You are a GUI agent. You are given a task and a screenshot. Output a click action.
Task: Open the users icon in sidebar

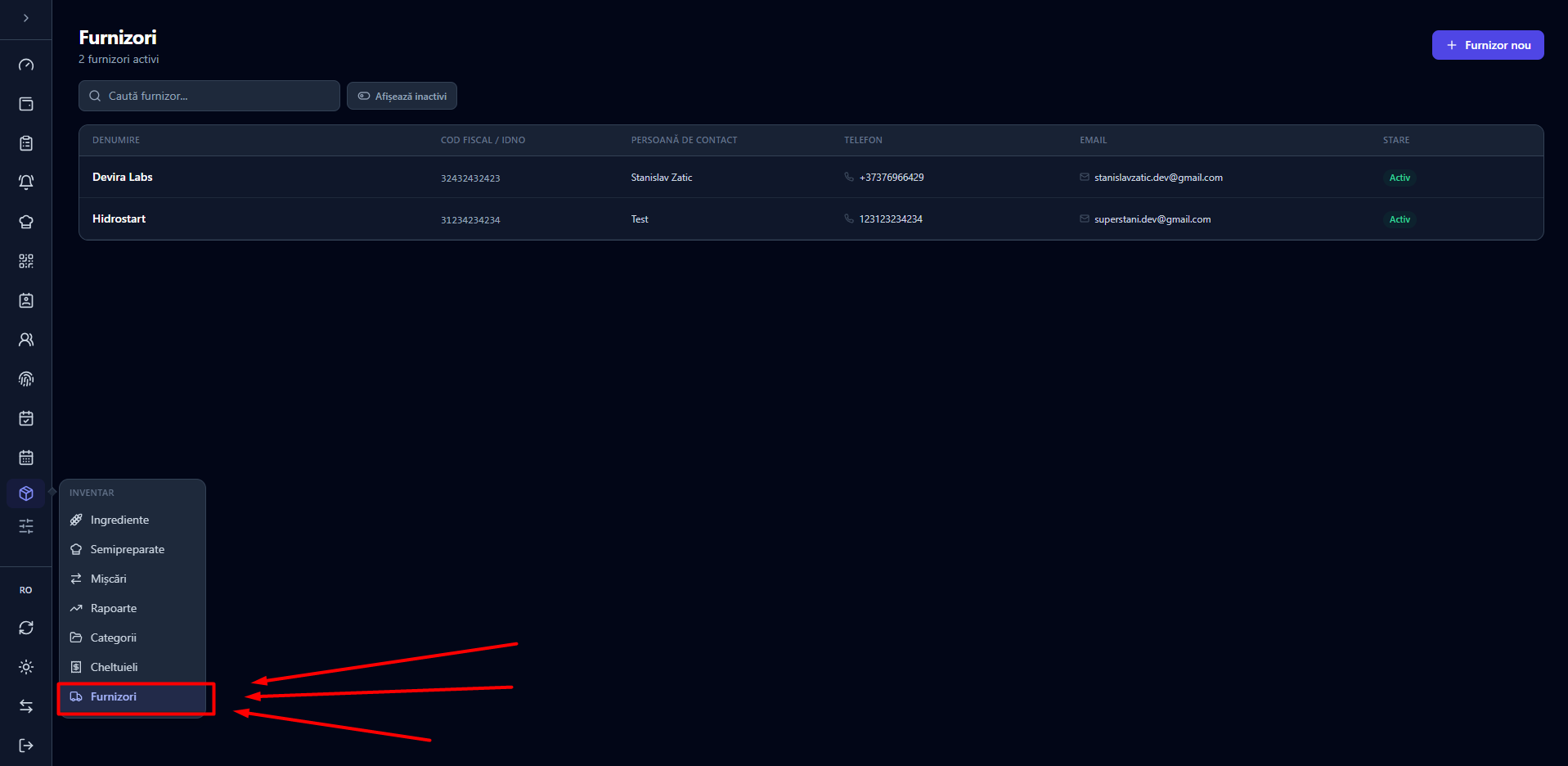pos(26,340)
